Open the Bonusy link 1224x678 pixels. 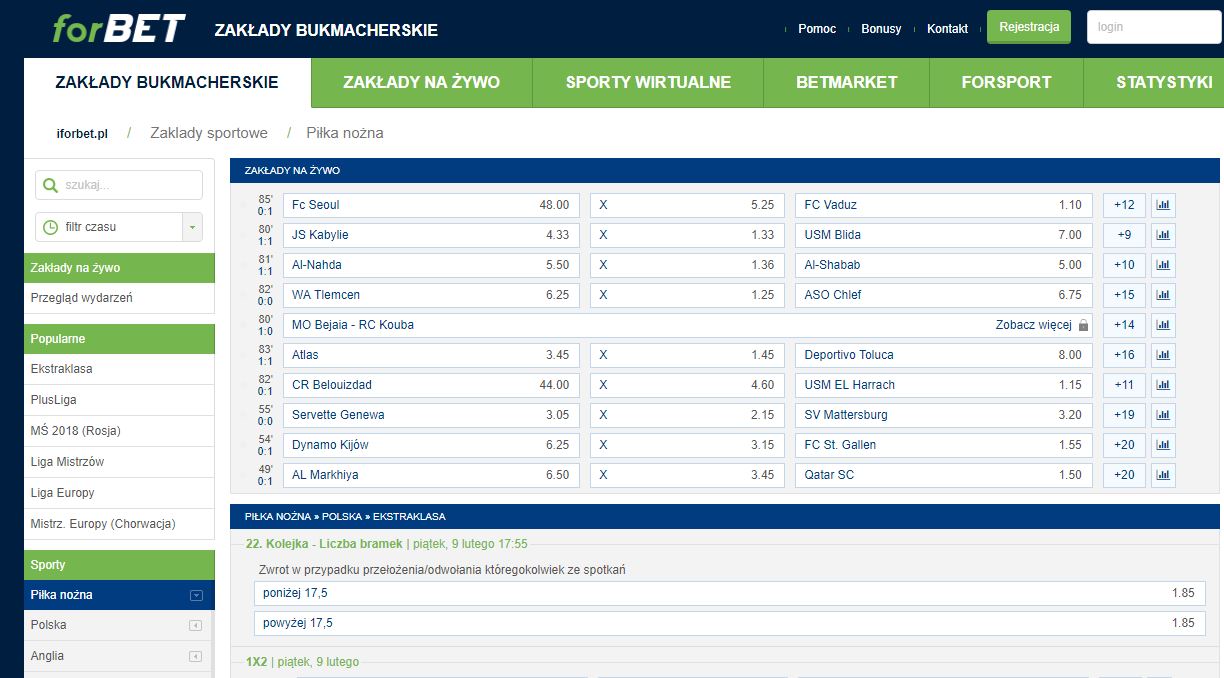(x=881, y=29)
